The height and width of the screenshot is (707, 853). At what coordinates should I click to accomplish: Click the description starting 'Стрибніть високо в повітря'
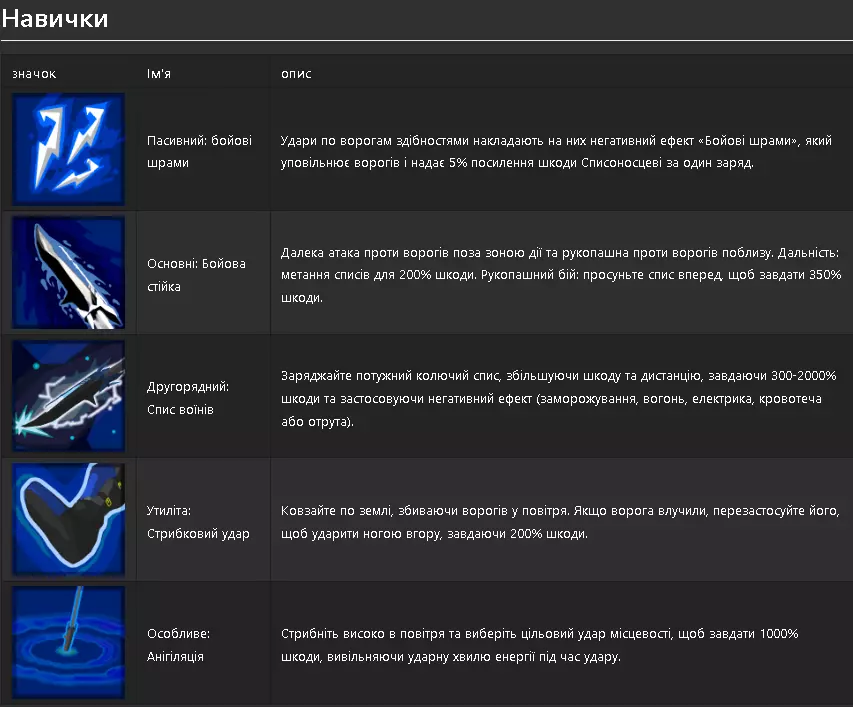pos(540,645)
